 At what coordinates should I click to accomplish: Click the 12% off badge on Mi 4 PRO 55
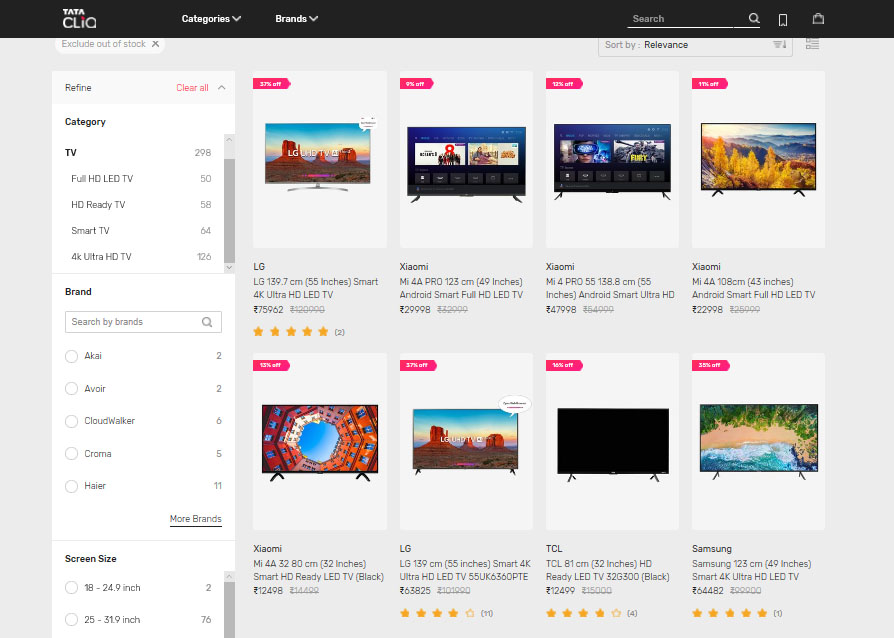click(564, 84)
